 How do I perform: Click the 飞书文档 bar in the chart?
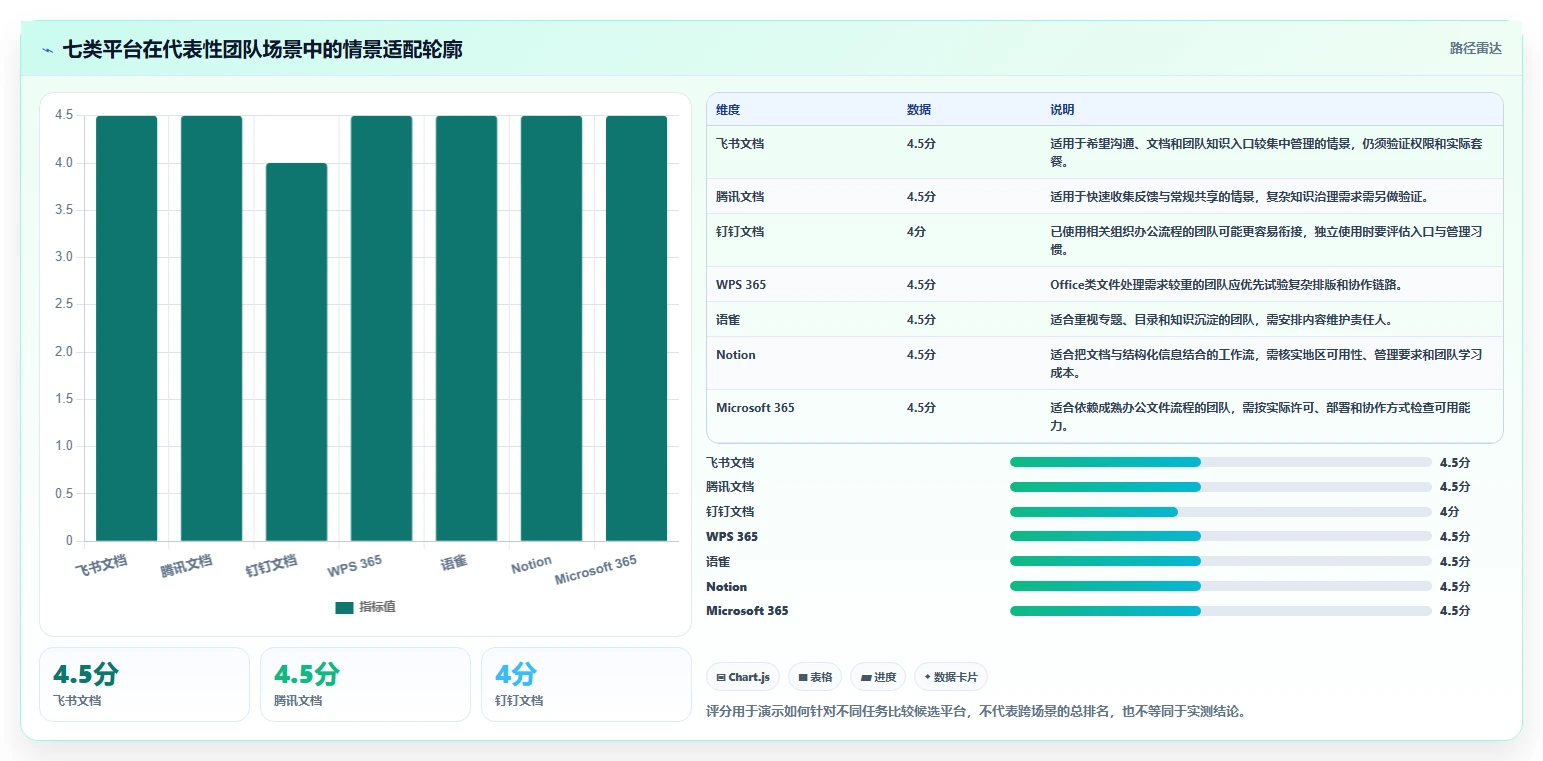[127, 328]
